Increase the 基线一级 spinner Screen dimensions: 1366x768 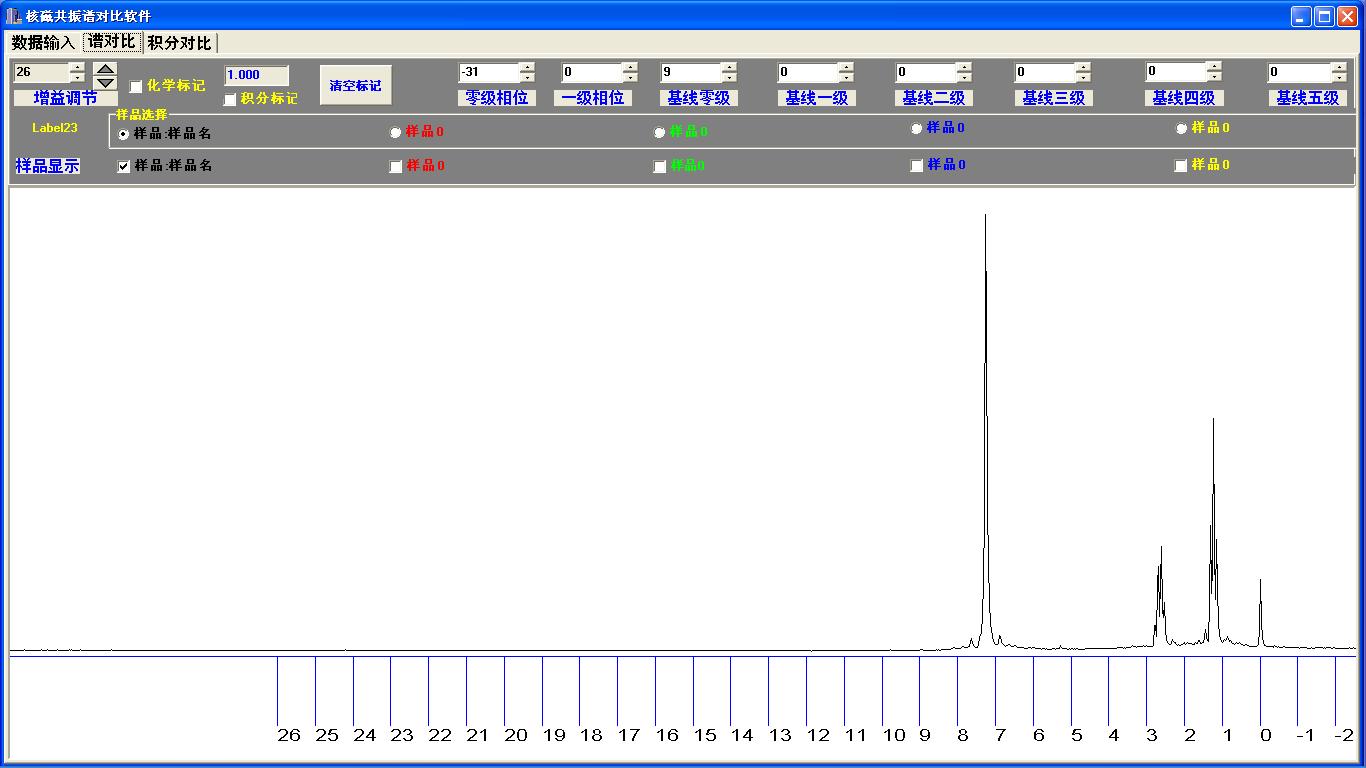click(846, 67)
